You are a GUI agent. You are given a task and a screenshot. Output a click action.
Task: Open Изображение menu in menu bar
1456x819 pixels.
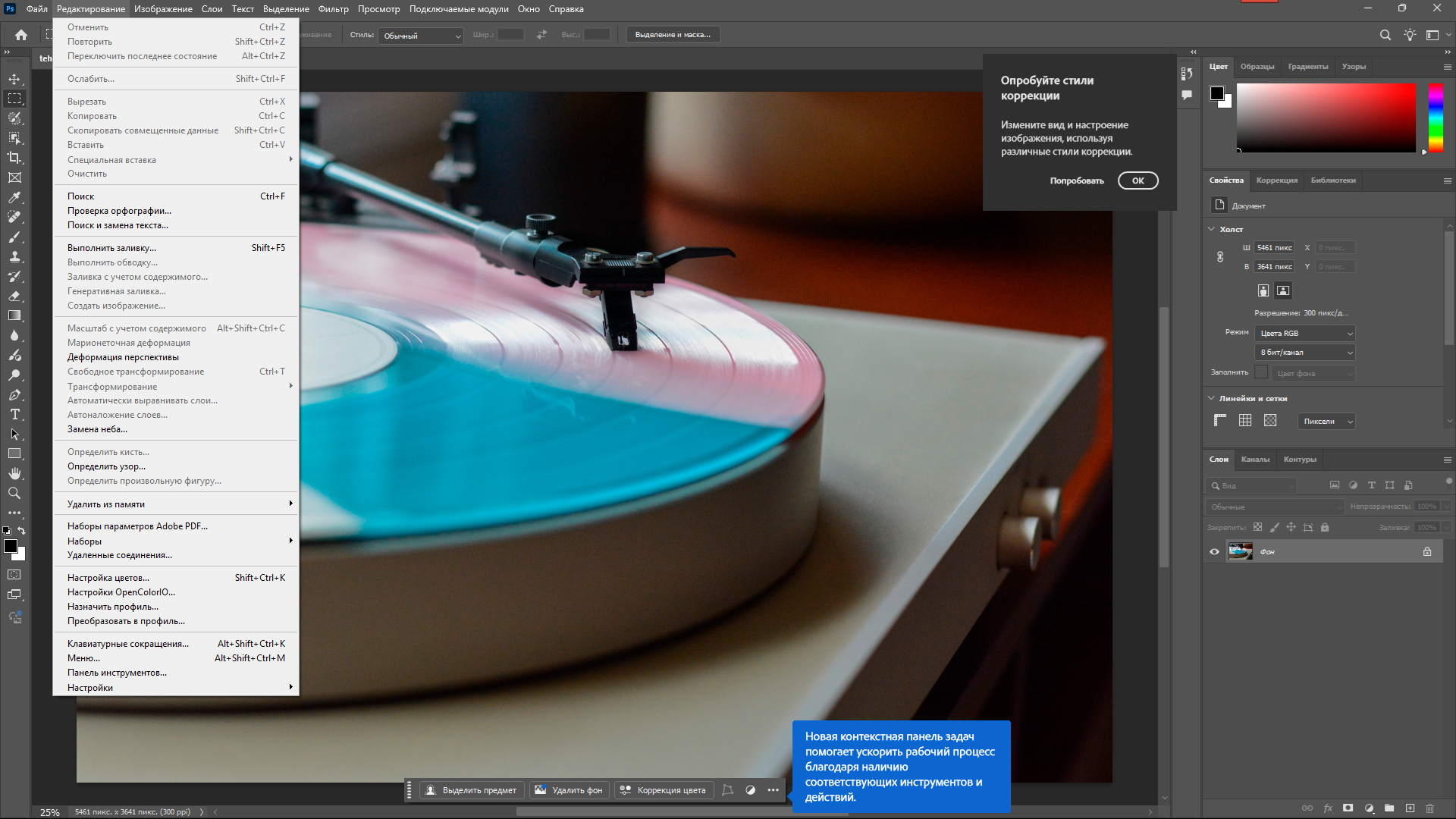pos(163,9)
